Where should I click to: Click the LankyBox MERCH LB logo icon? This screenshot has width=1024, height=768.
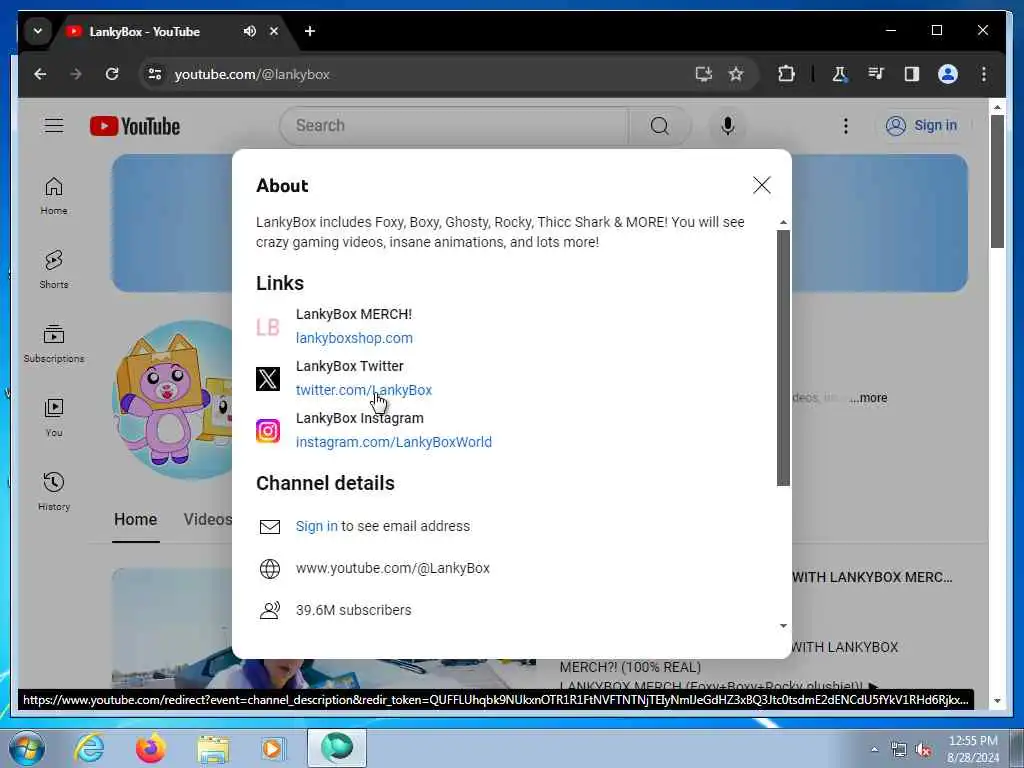click(268, 327)
